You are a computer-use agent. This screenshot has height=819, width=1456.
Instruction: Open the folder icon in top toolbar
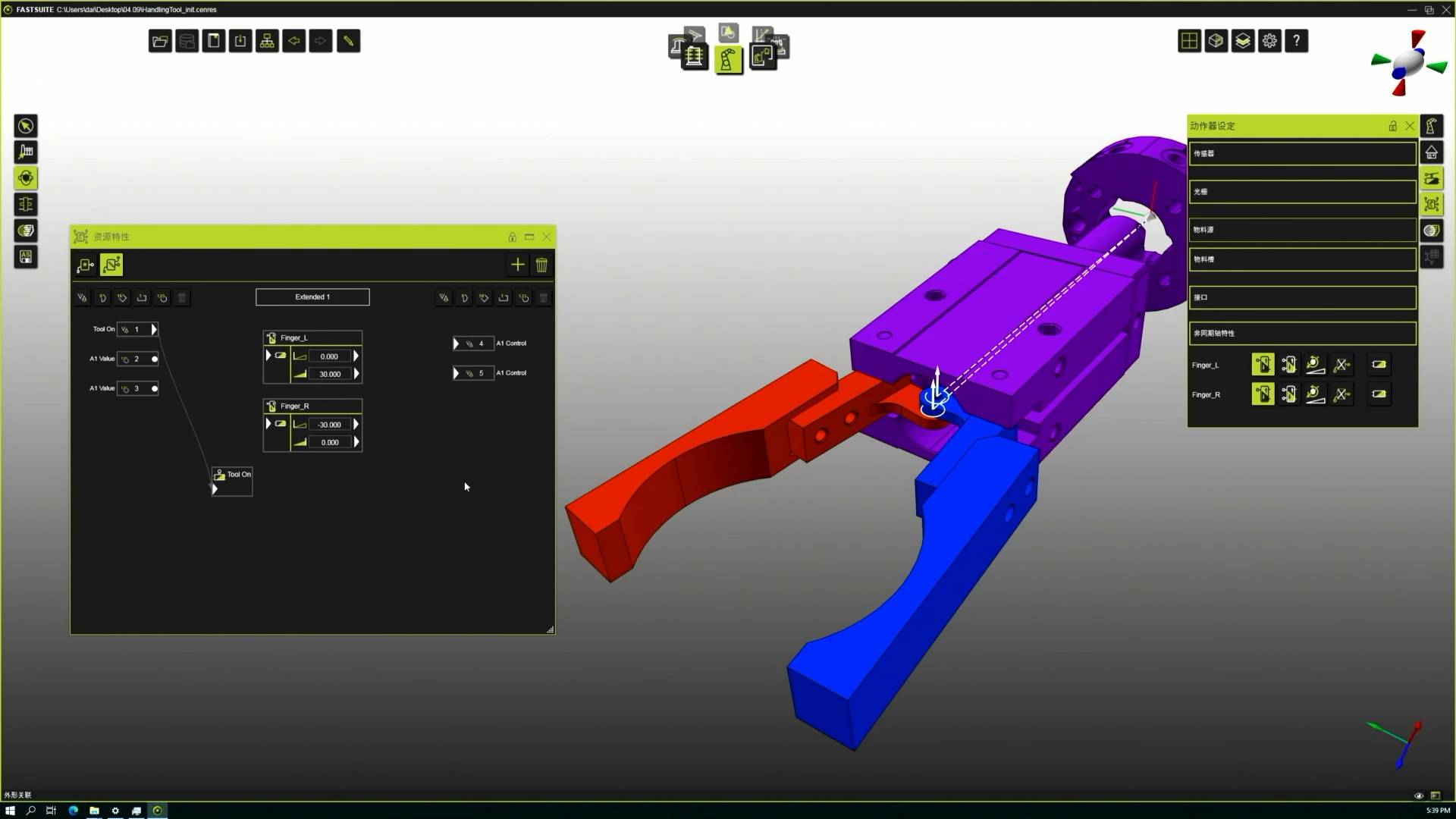click(160, 41)
